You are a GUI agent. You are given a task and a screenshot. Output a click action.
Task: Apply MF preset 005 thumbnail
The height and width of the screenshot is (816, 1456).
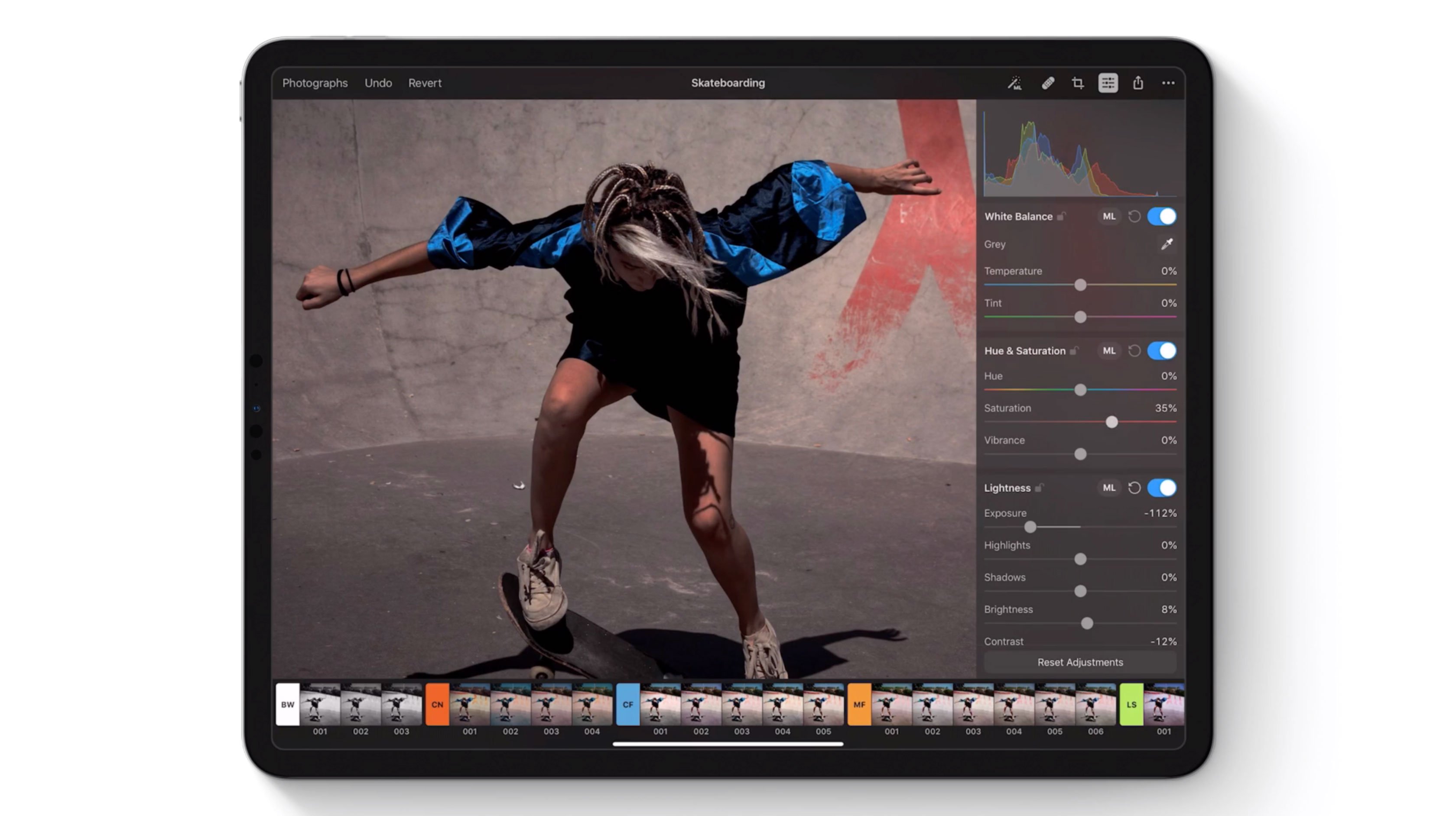click(1054, 705)
